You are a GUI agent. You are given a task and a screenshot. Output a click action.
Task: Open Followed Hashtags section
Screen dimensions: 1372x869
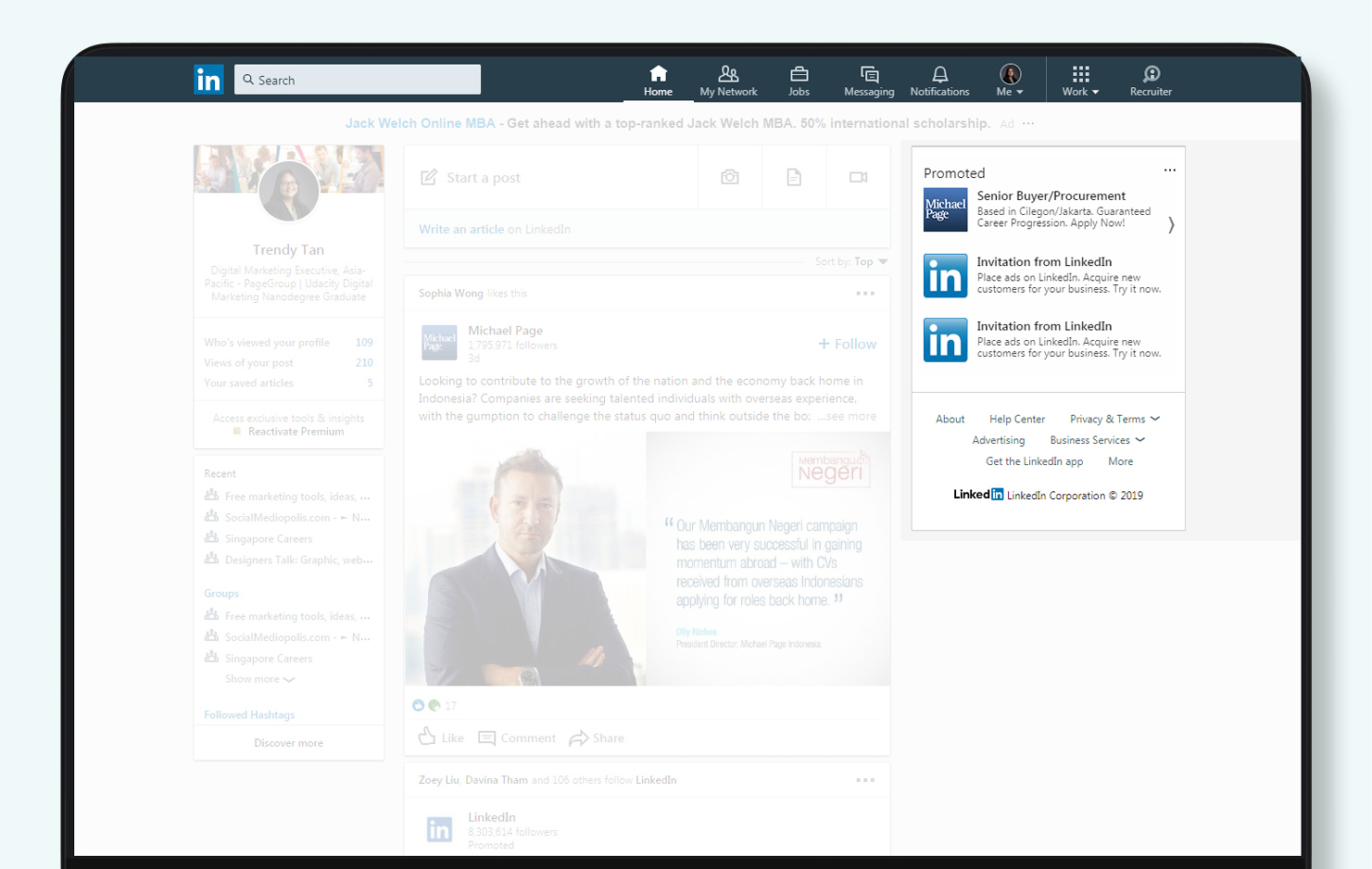(x=249, y=715)
